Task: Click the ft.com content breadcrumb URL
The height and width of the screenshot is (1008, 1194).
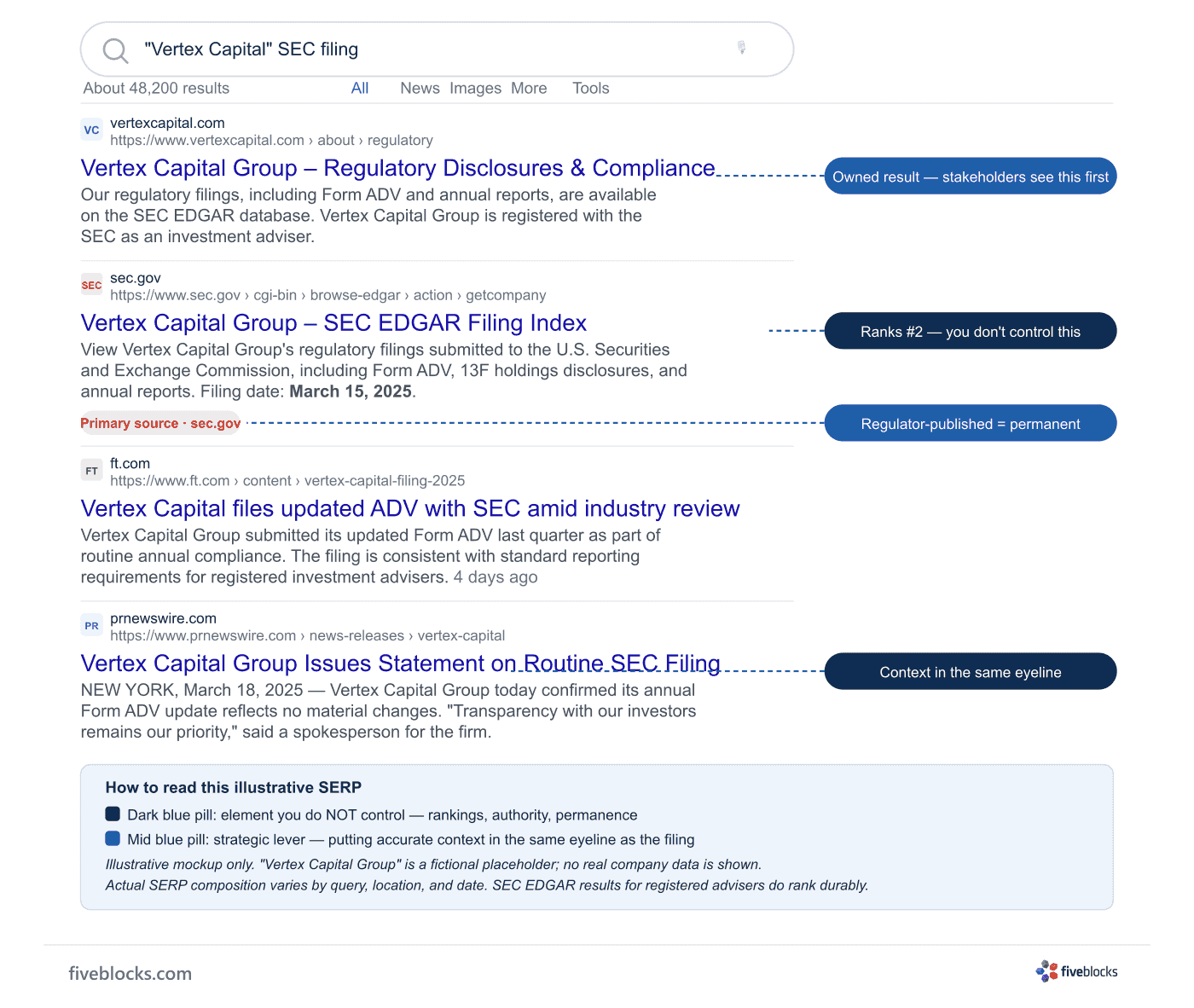Action: [287, 481]
